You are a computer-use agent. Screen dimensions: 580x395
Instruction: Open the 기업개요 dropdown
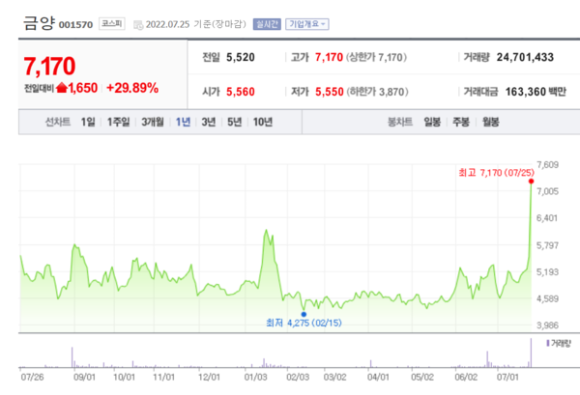tap(307, 24)
